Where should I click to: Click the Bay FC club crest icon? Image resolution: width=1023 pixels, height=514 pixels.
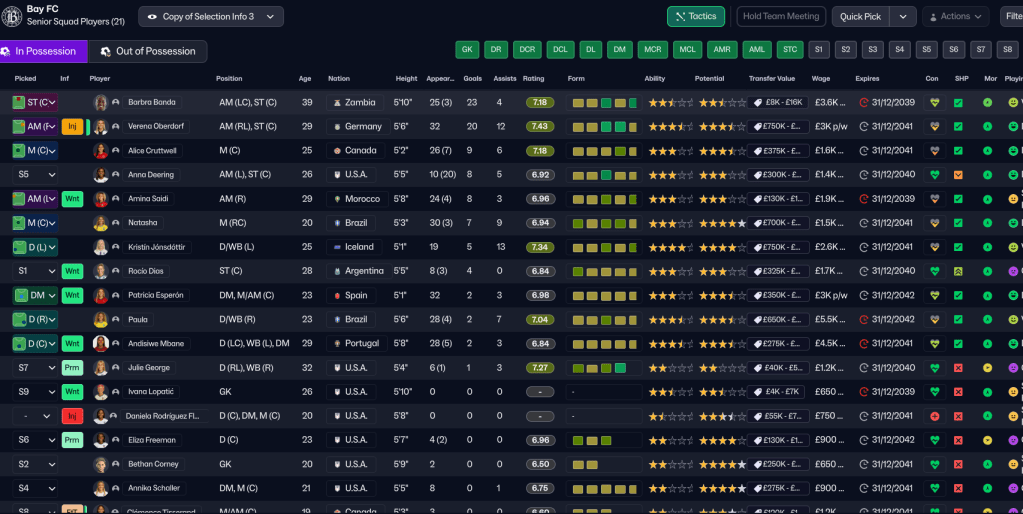pyautogui.click(x=12, y=15)
